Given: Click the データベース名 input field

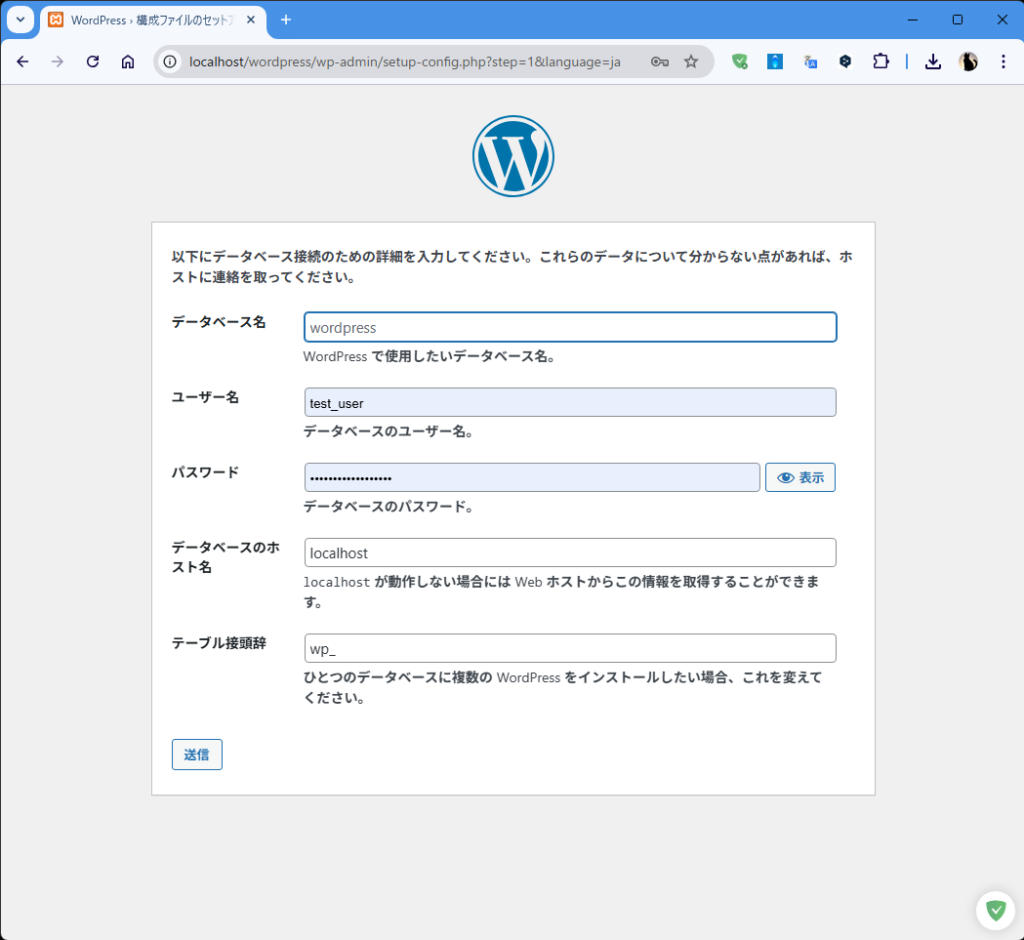Looking at the screenshot, I should 570,328.
